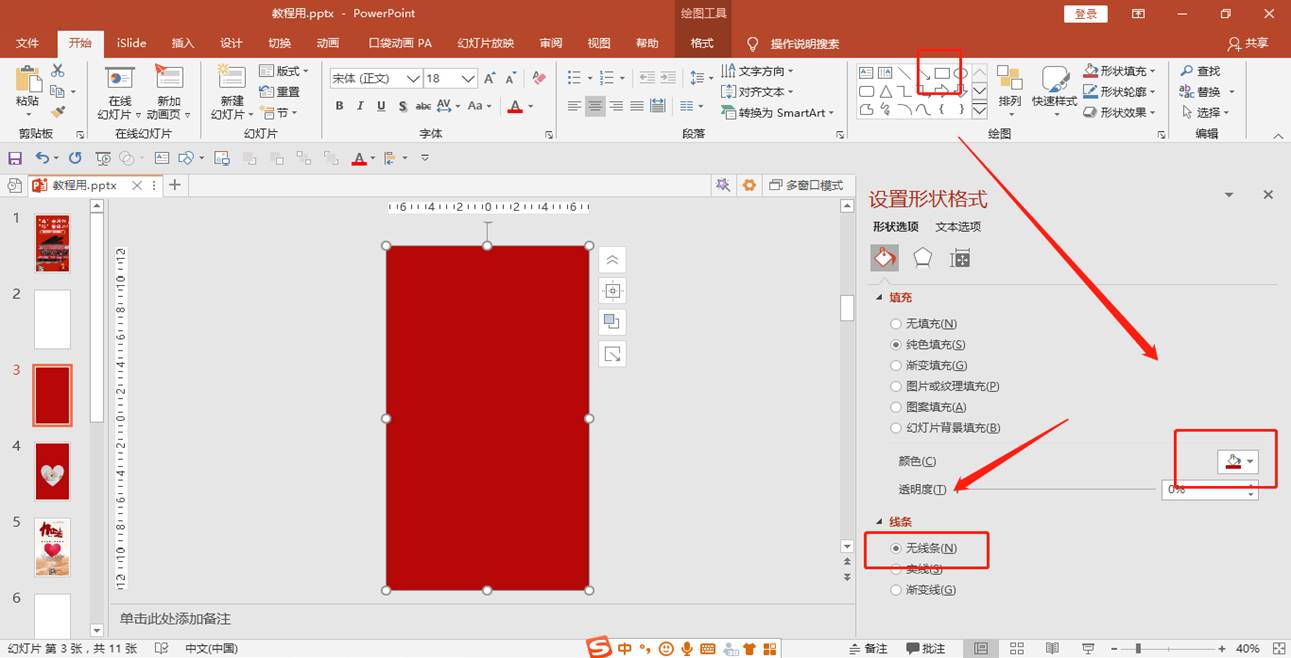Viewport: 1291px width, 658px height.
Task: Select slide 4 thumbnail with heart
Action: coord(52,471)
